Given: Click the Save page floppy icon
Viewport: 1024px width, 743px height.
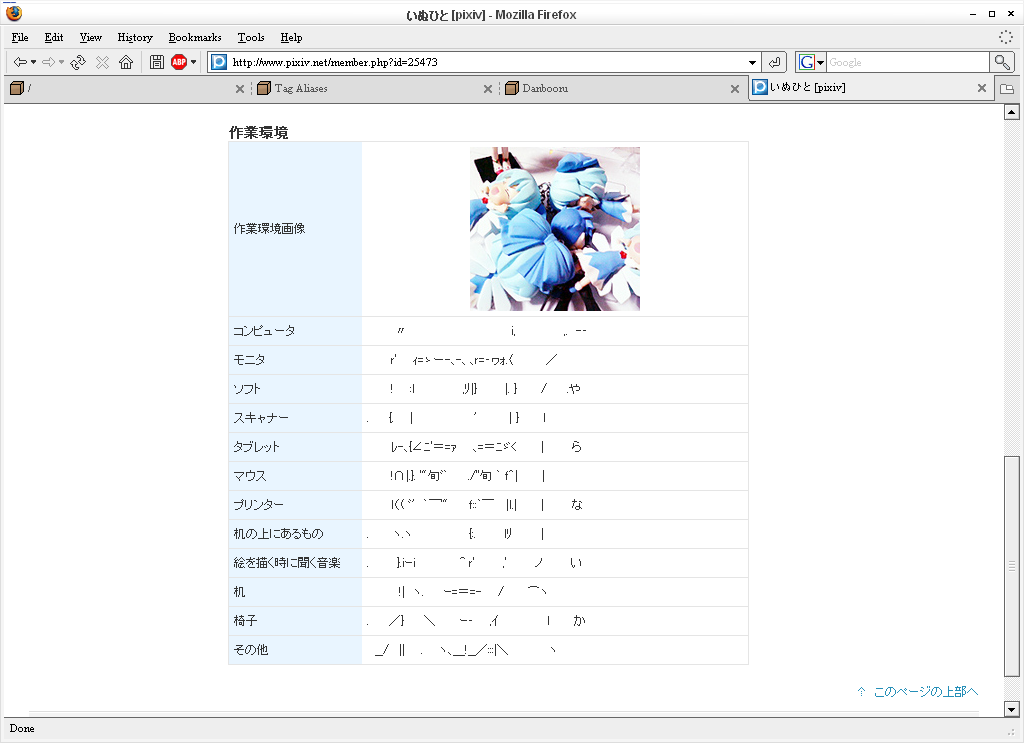Looking at the screenshot, I should click(156, 61).
